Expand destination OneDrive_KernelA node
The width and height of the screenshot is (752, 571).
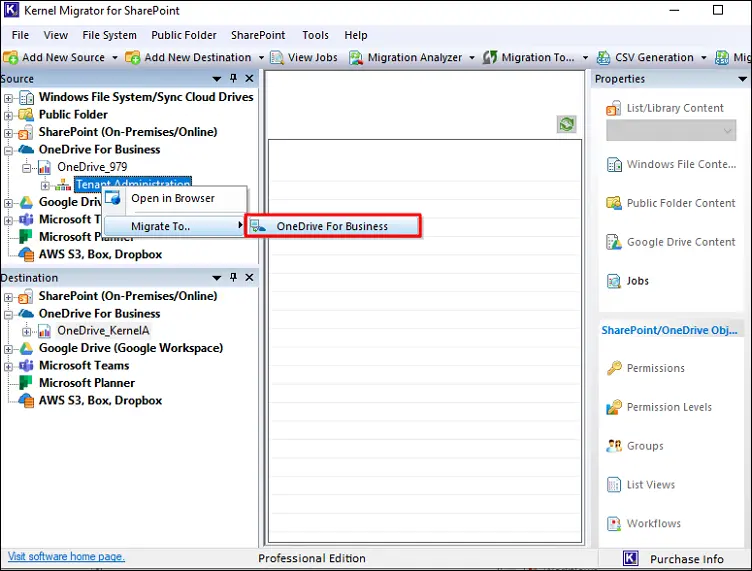pyautogui.click(x=26, y=332)
